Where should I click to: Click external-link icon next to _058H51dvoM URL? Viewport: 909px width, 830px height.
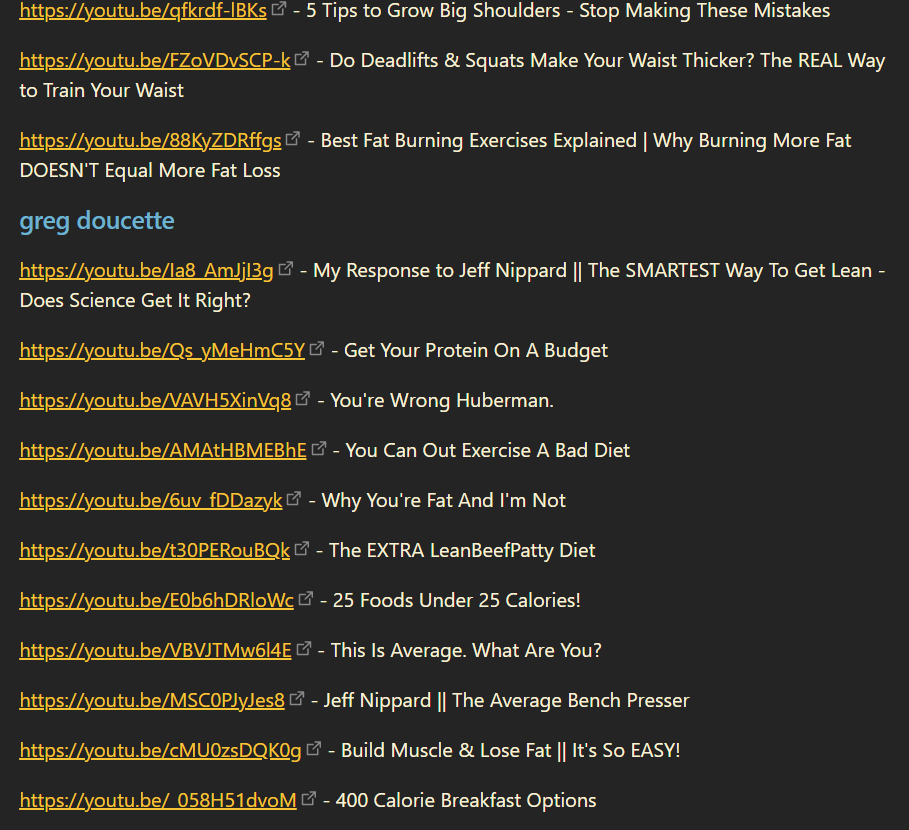click(308, 798)
